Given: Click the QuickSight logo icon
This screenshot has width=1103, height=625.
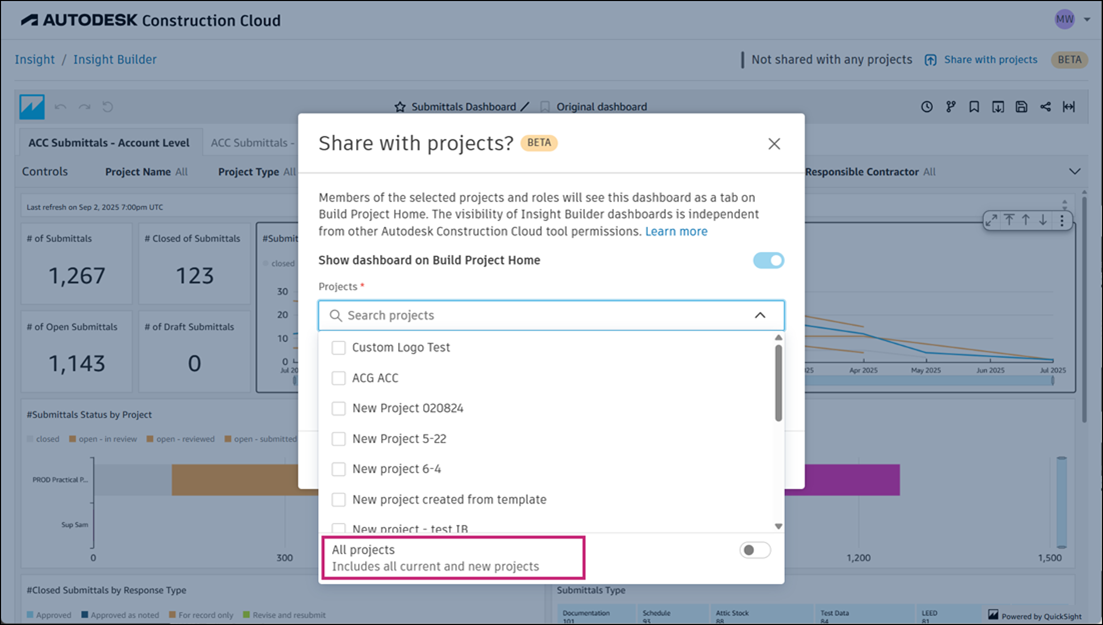Looking at the screenshot, I should tap(33, 107).
